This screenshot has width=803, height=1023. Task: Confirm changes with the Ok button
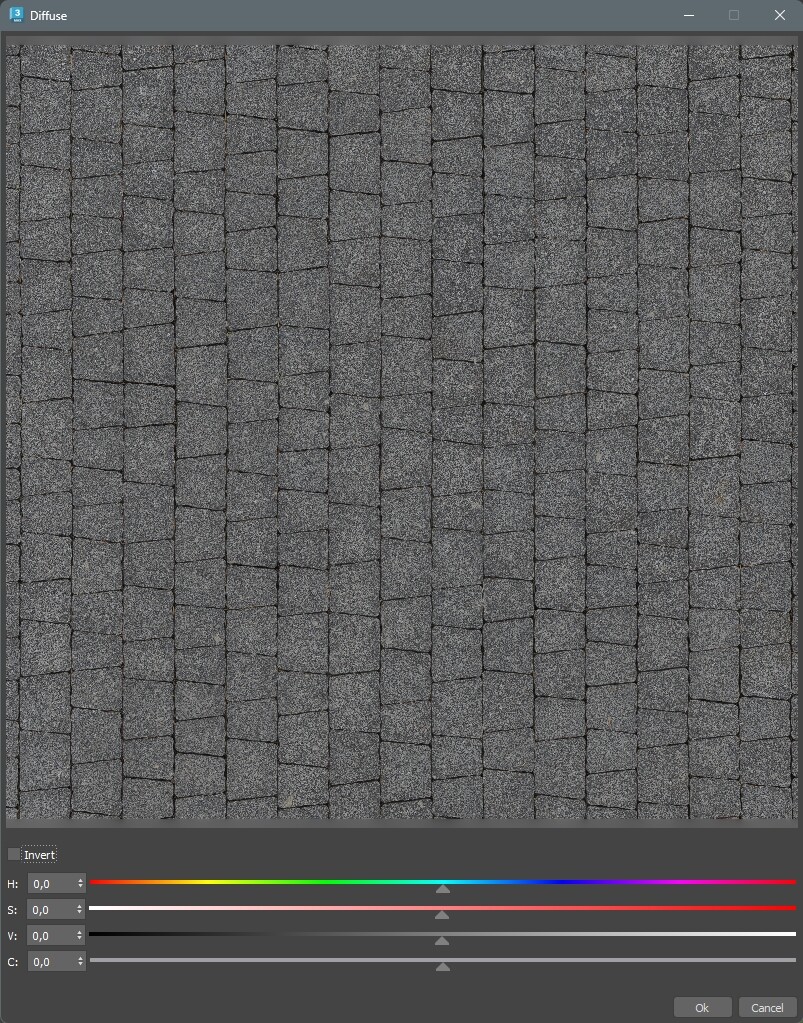(x=702, y=1007)
